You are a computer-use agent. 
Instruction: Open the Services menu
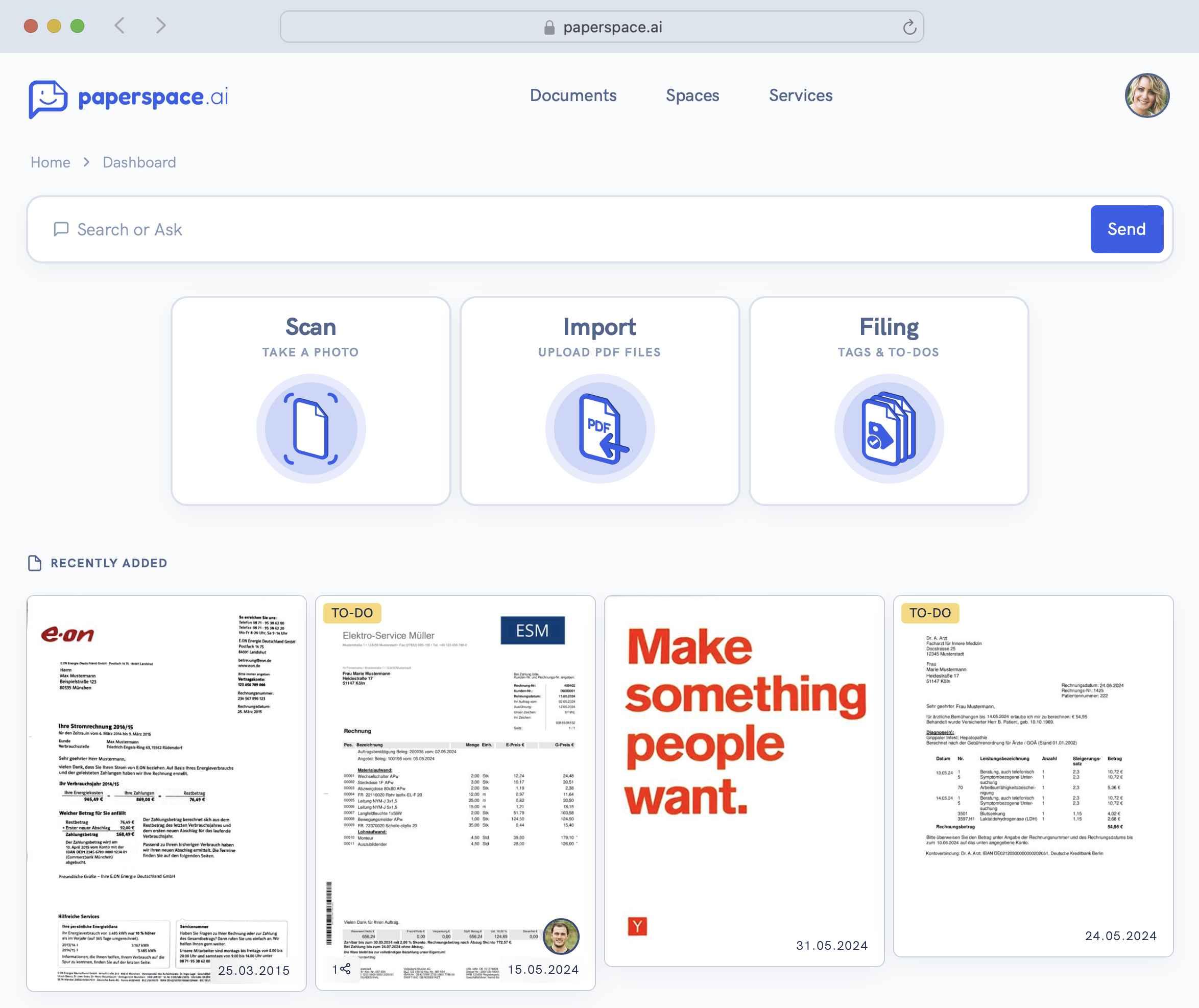click(x=801, y=95)
